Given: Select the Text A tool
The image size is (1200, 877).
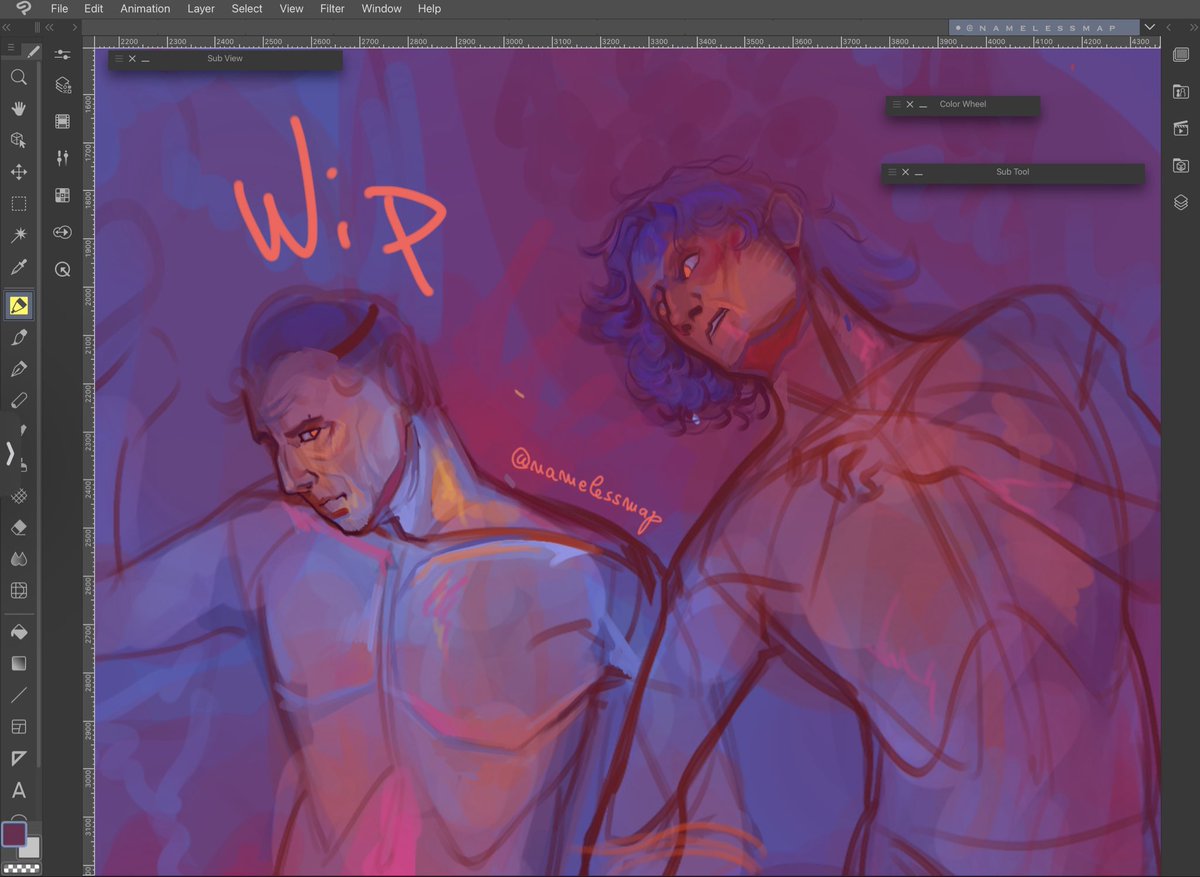Looking at the screenshot, I should point(18,790).
